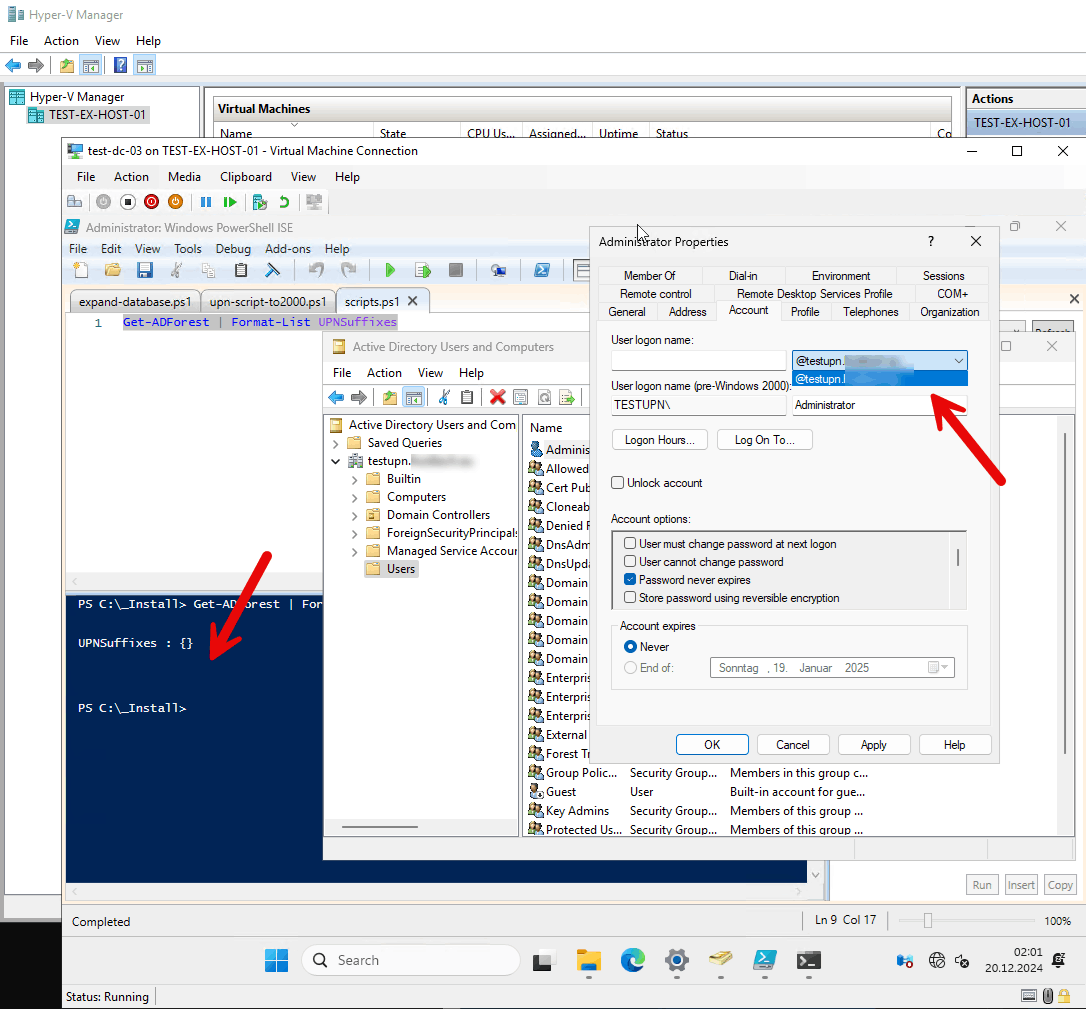Screen dimensions: 1086x1009
Task: Click User logon name text field
Action: 698,361
